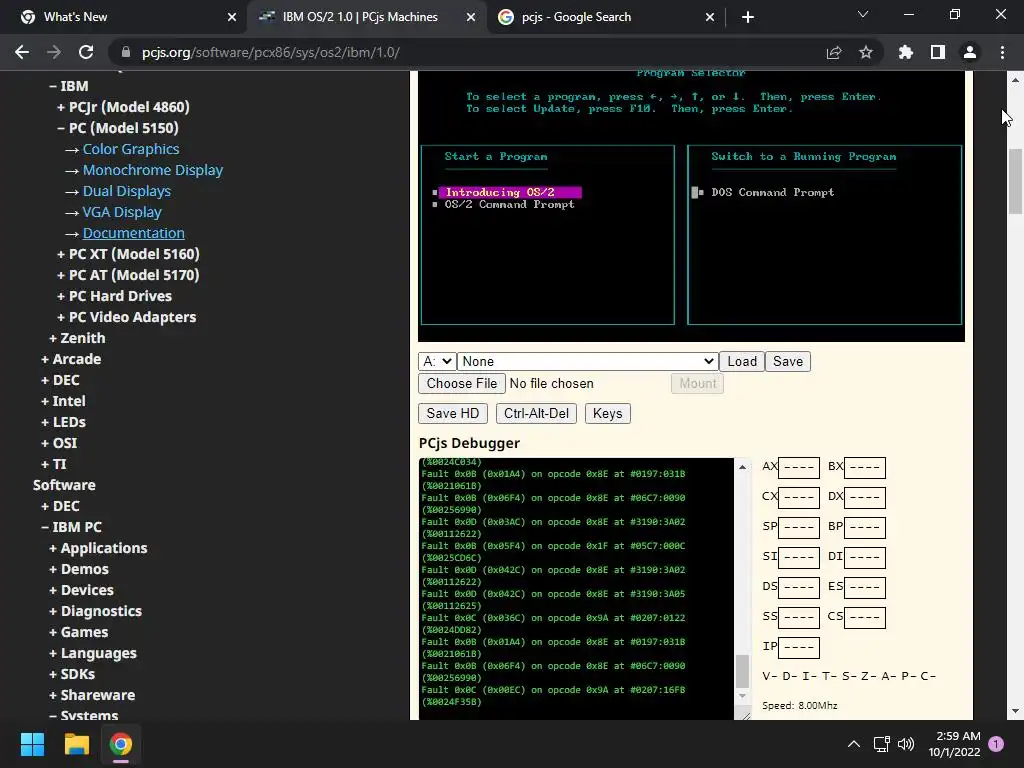Click the IP register field
1024x768 pixels.
point(799,648)
